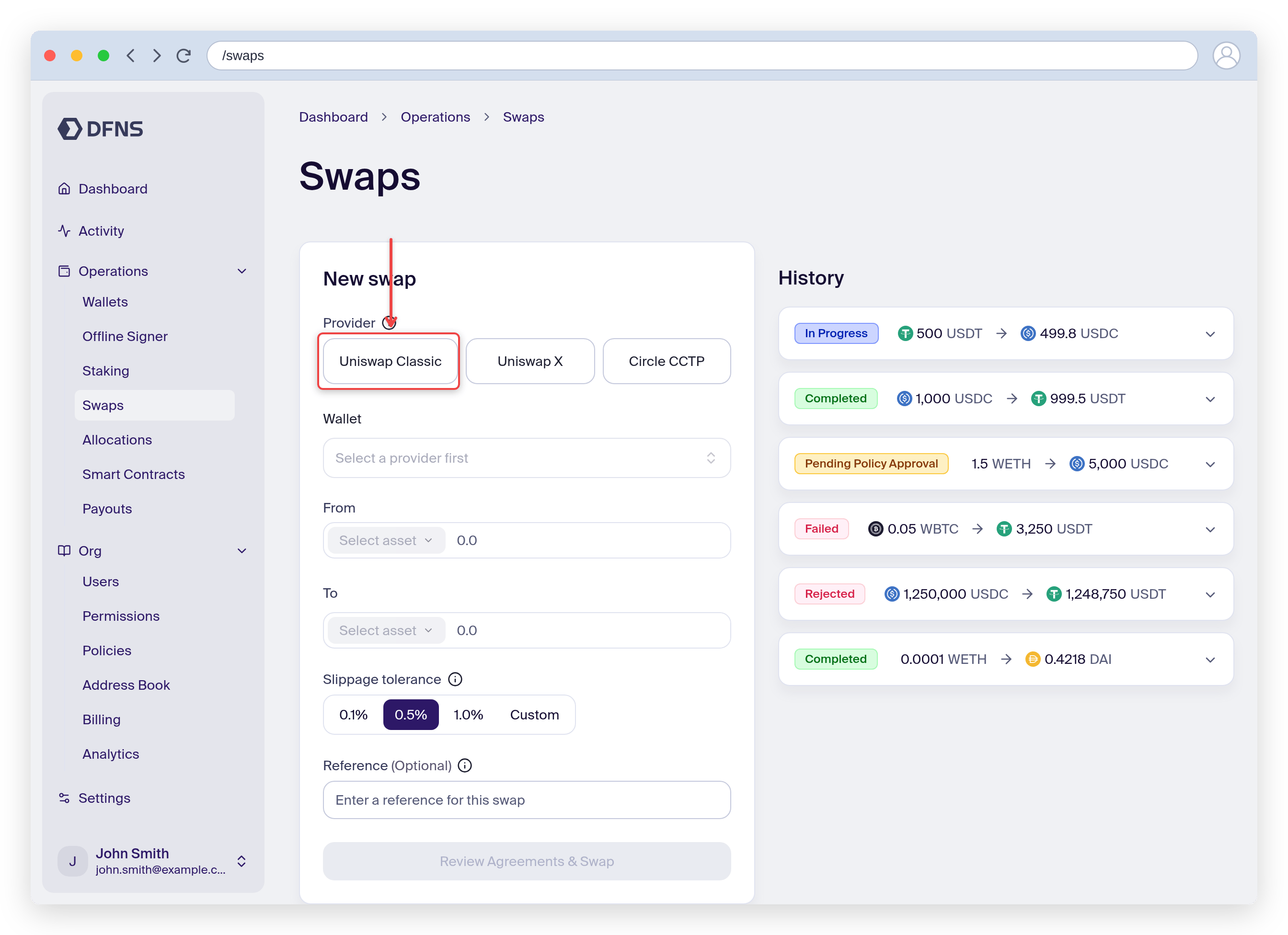Screen dimensions: 1288x935
Task: Select Uniswap X provider
Action: point(530,362)
